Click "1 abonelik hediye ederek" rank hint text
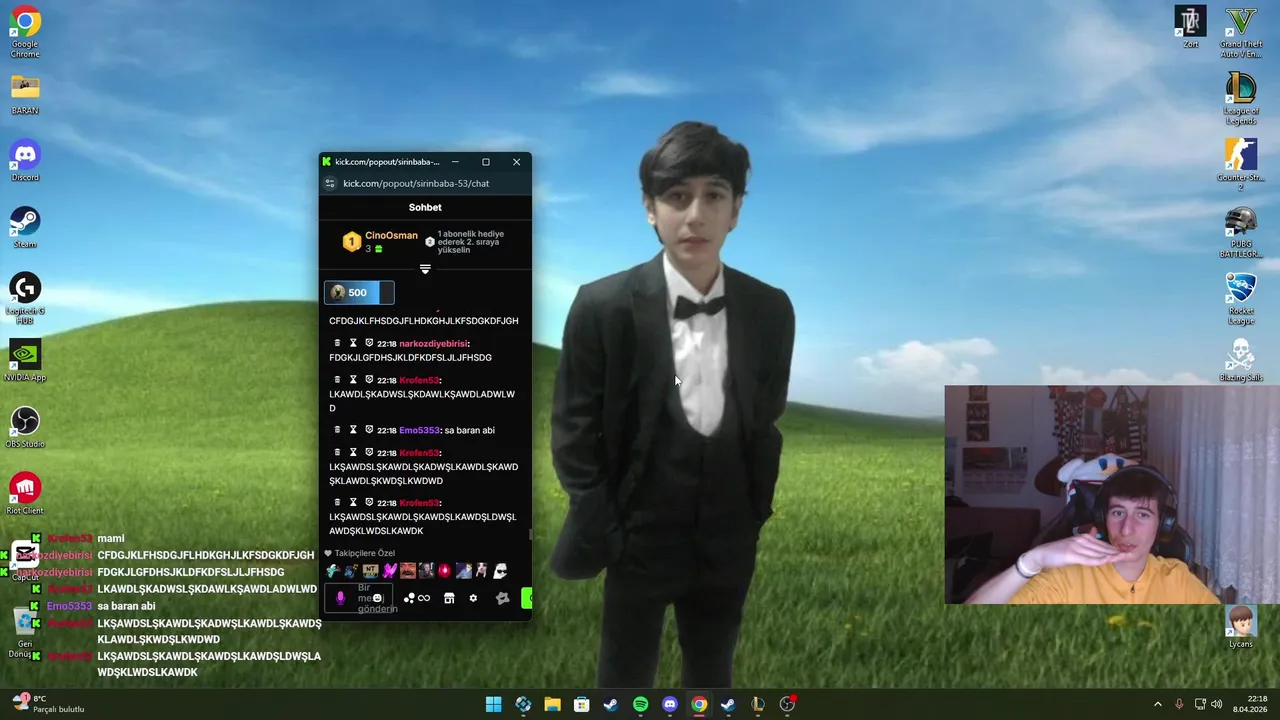Image resolution: width=1280 pixels, height=720 pixels. (x=471, y=241)
